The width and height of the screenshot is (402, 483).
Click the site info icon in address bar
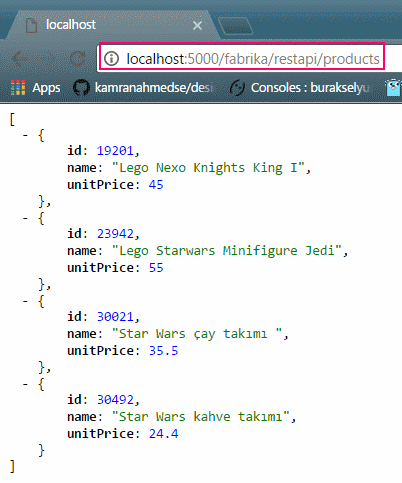click(111, 58)
